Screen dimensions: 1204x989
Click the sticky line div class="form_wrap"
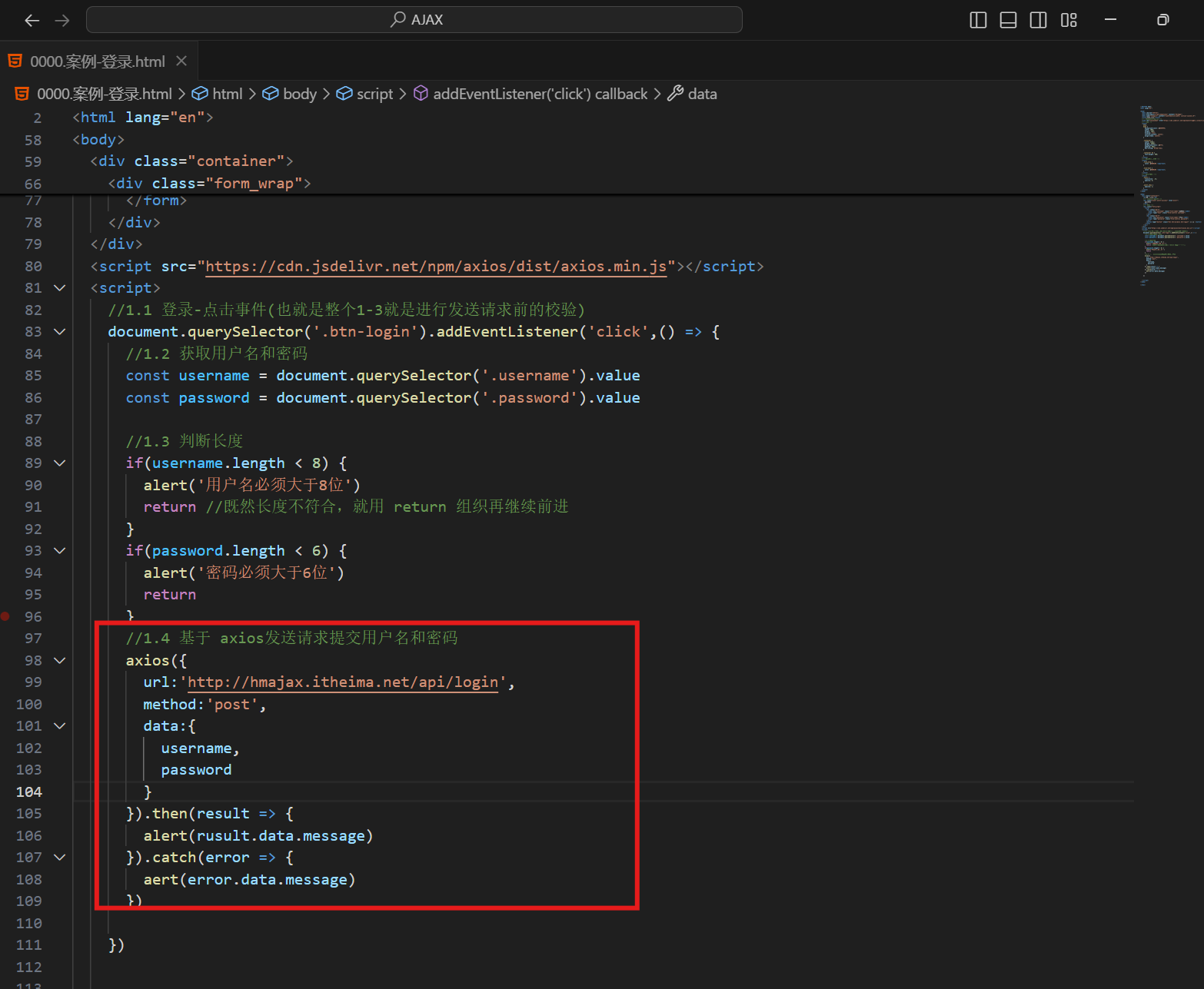[x=209, y=184]
